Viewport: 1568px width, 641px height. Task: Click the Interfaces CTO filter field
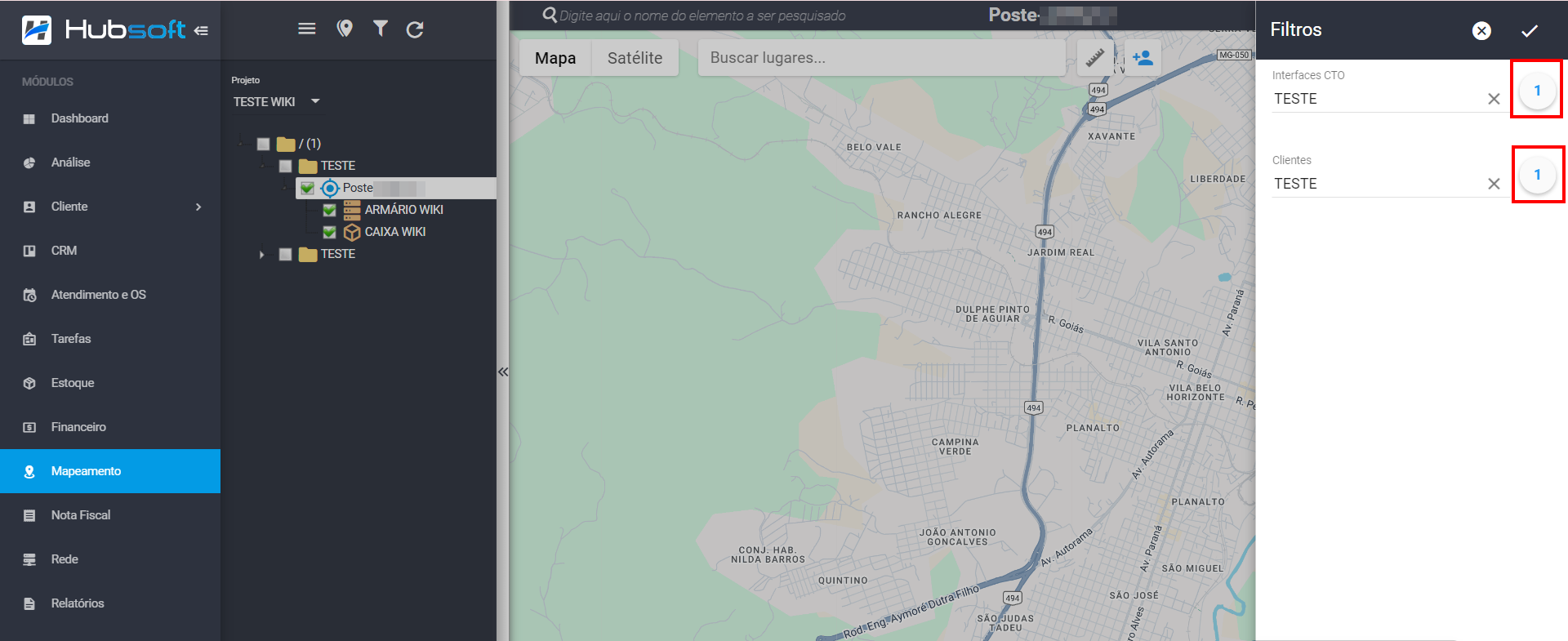[x=1379, y=99]
